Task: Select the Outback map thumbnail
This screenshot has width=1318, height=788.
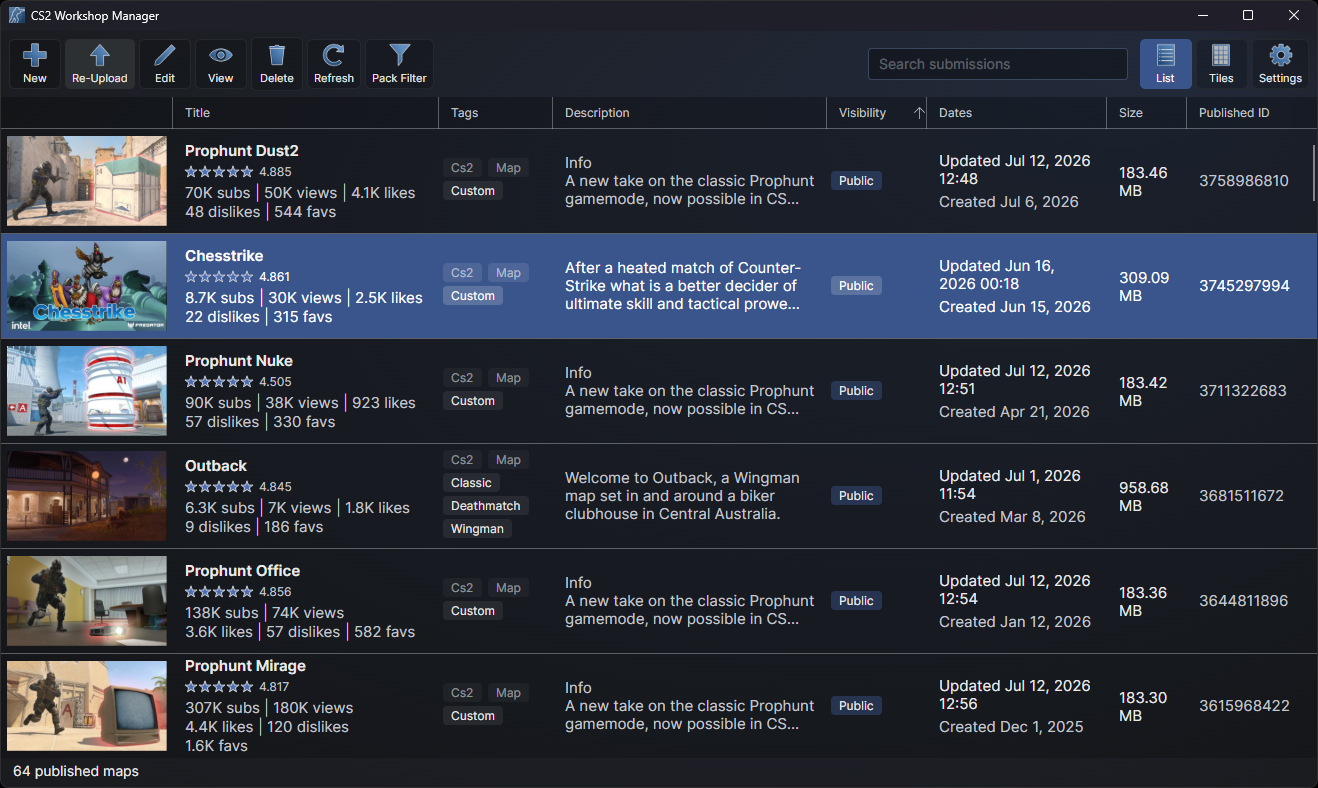Action: coord(87,496)
